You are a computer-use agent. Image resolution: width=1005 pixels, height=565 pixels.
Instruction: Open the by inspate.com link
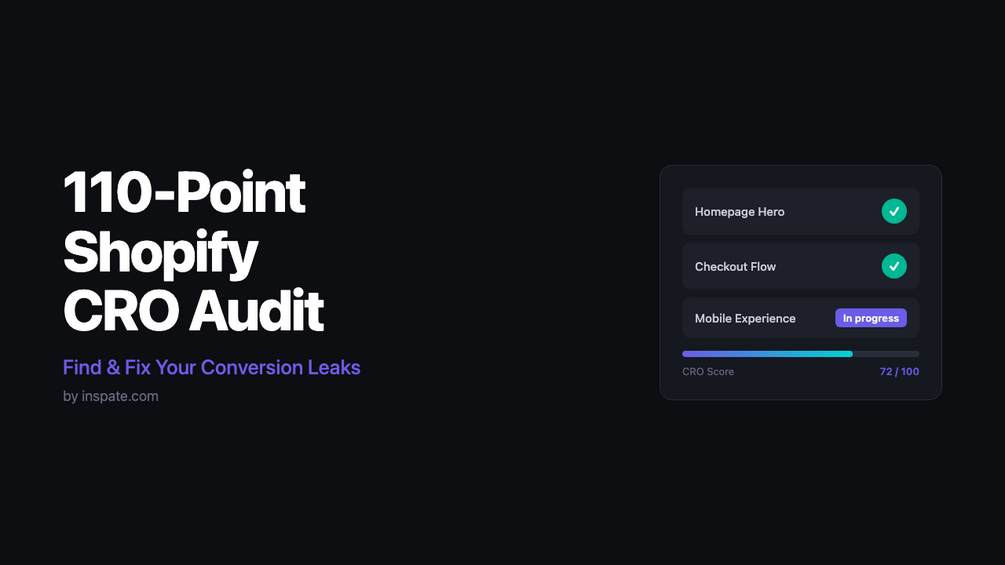click(110, 396)
